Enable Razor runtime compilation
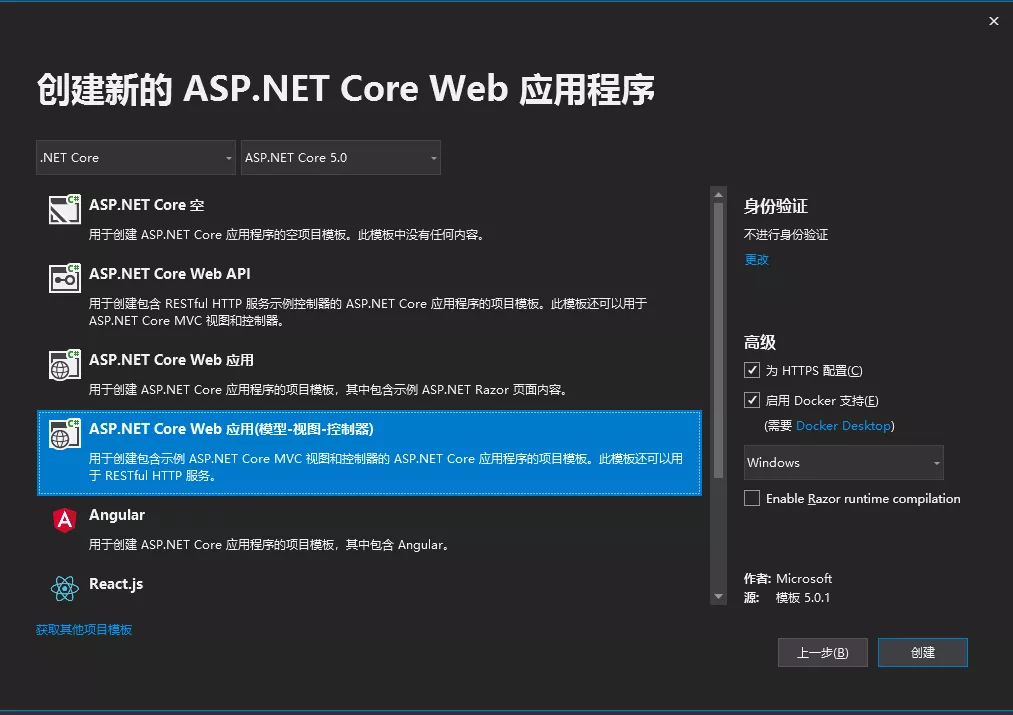The width and height of the screenshot is (1013, 715). tap(752, 498)
